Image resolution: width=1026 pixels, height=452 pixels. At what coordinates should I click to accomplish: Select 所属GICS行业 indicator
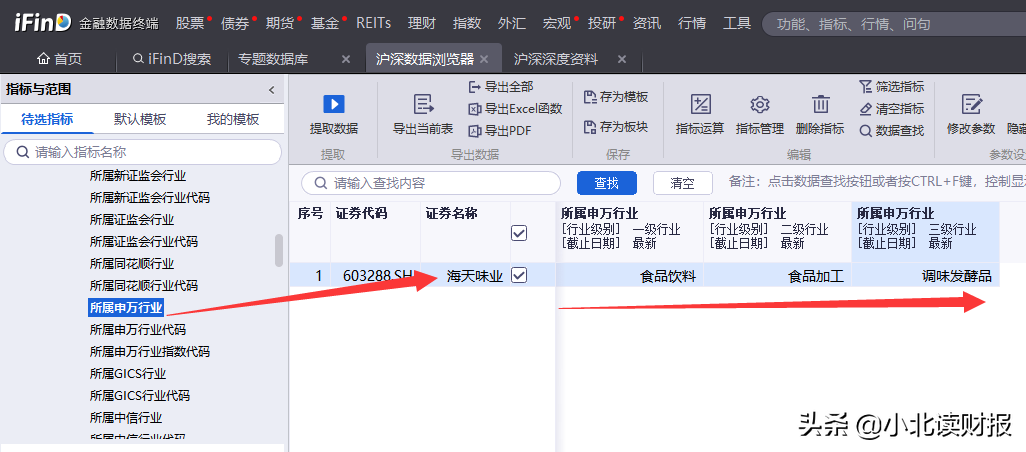(128, 374)
